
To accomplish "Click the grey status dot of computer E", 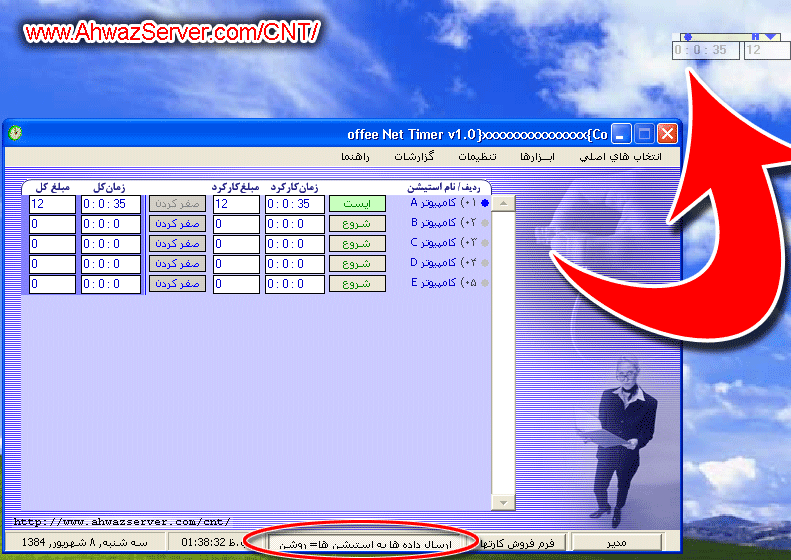I will (x=485, y=283).
